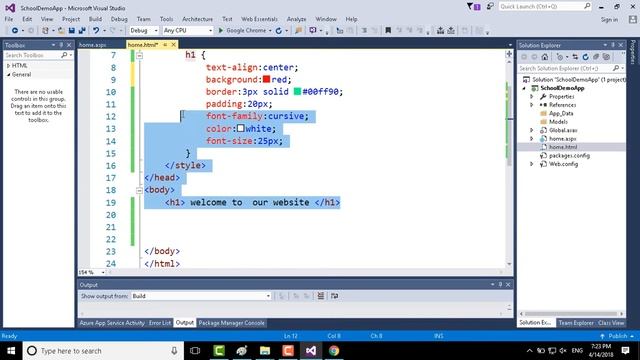Switch to the home.aspx editor tab
Image resolution: width=640 pixels, height=360 pixels.
click(93, 45)
